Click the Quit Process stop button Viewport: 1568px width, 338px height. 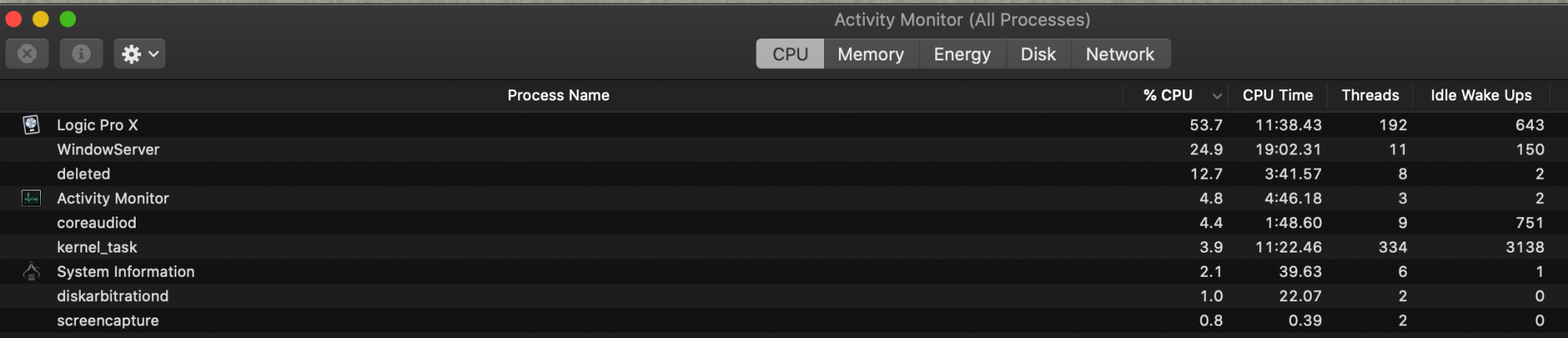tap(27, 53)
